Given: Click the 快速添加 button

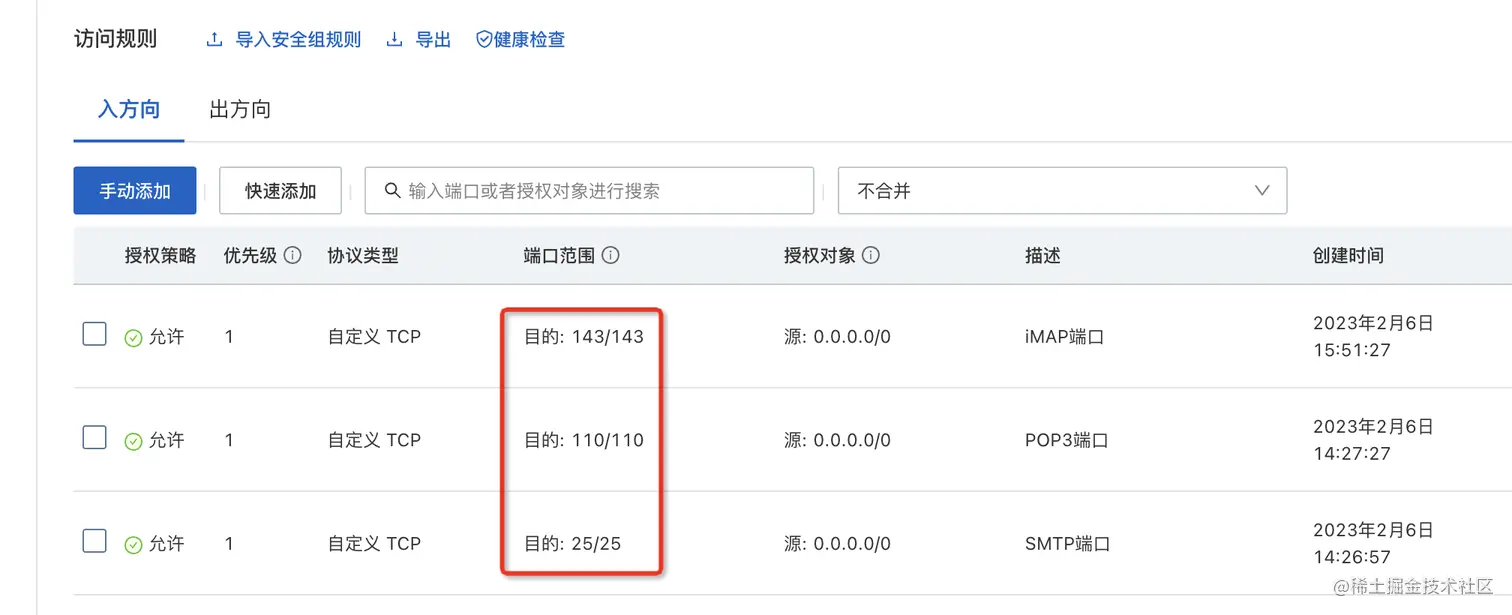Looking at the screenshot, I should click(x=281, y=191).
